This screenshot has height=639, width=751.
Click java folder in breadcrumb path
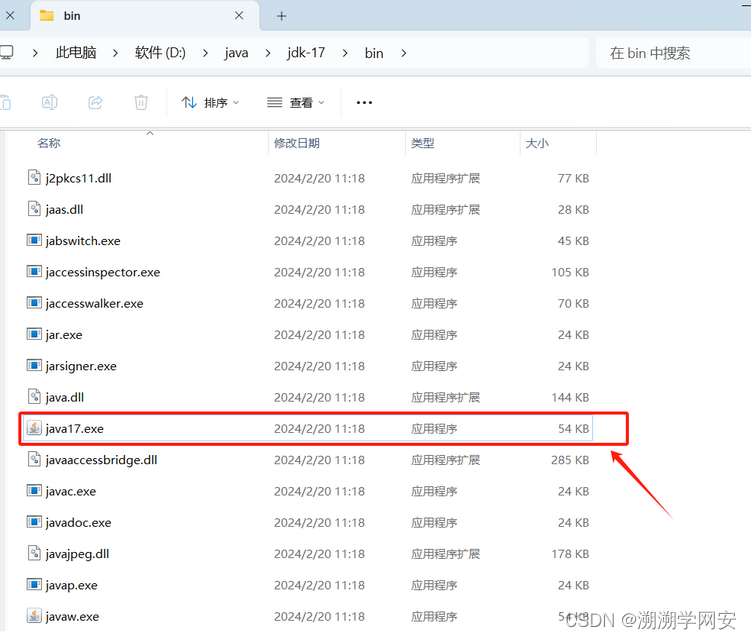237,53
